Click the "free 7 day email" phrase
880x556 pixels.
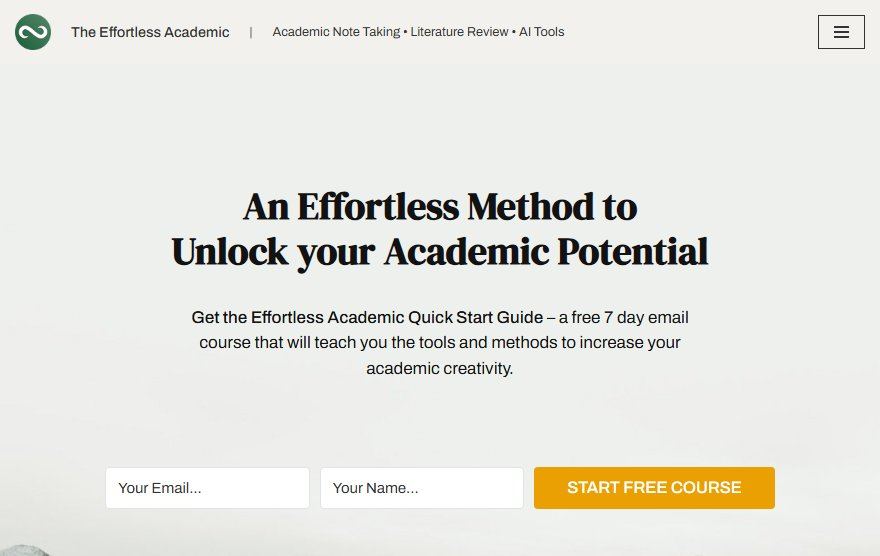pyautogui.click(x=630, y=318)
